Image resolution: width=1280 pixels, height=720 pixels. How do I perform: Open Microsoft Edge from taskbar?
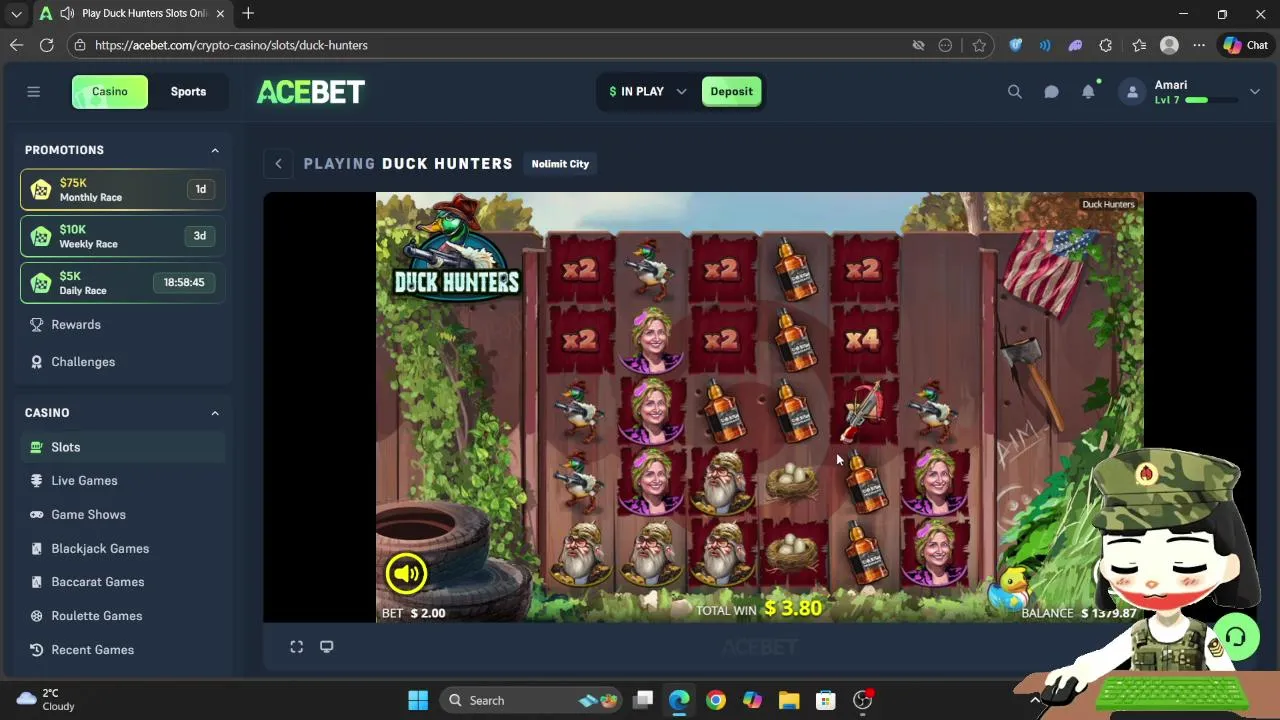[679, 700]
